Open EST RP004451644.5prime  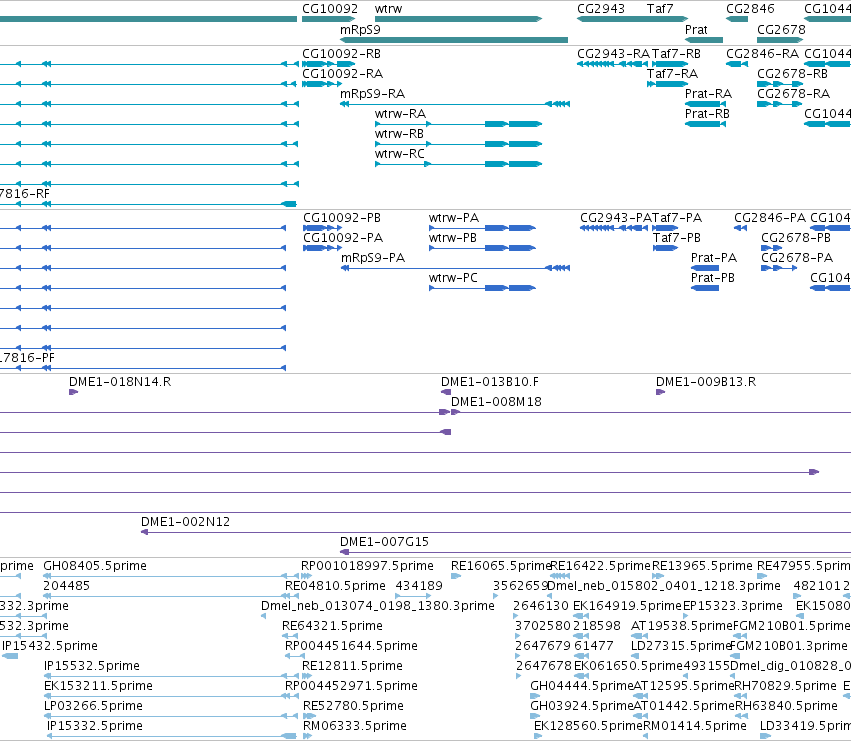(x=351, y=646)
